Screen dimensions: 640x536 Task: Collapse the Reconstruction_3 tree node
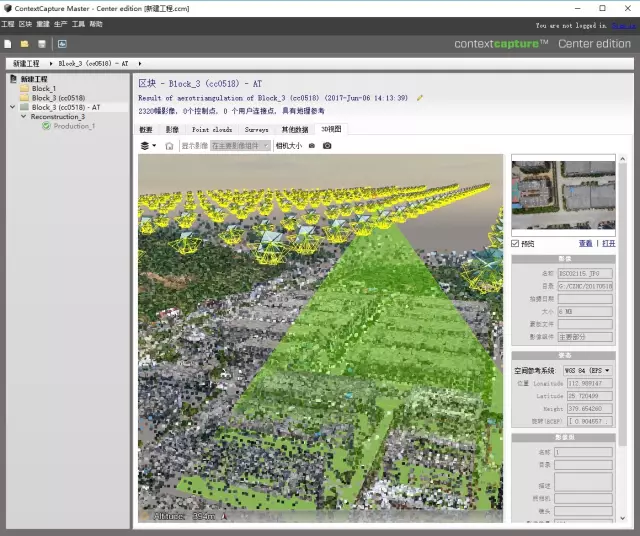[x=23, y=116]
